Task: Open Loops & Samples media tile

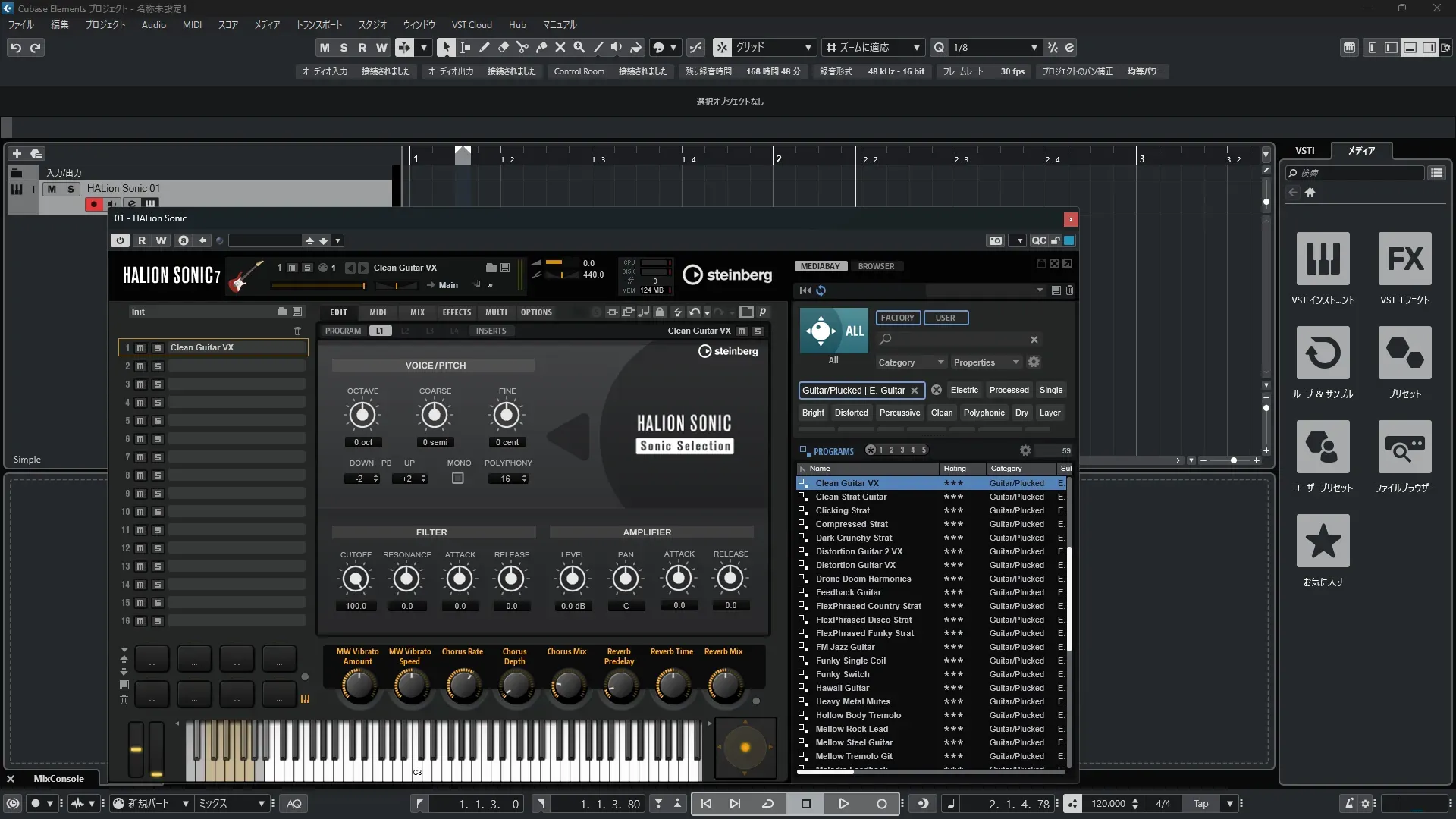Action: point(1323,353)
